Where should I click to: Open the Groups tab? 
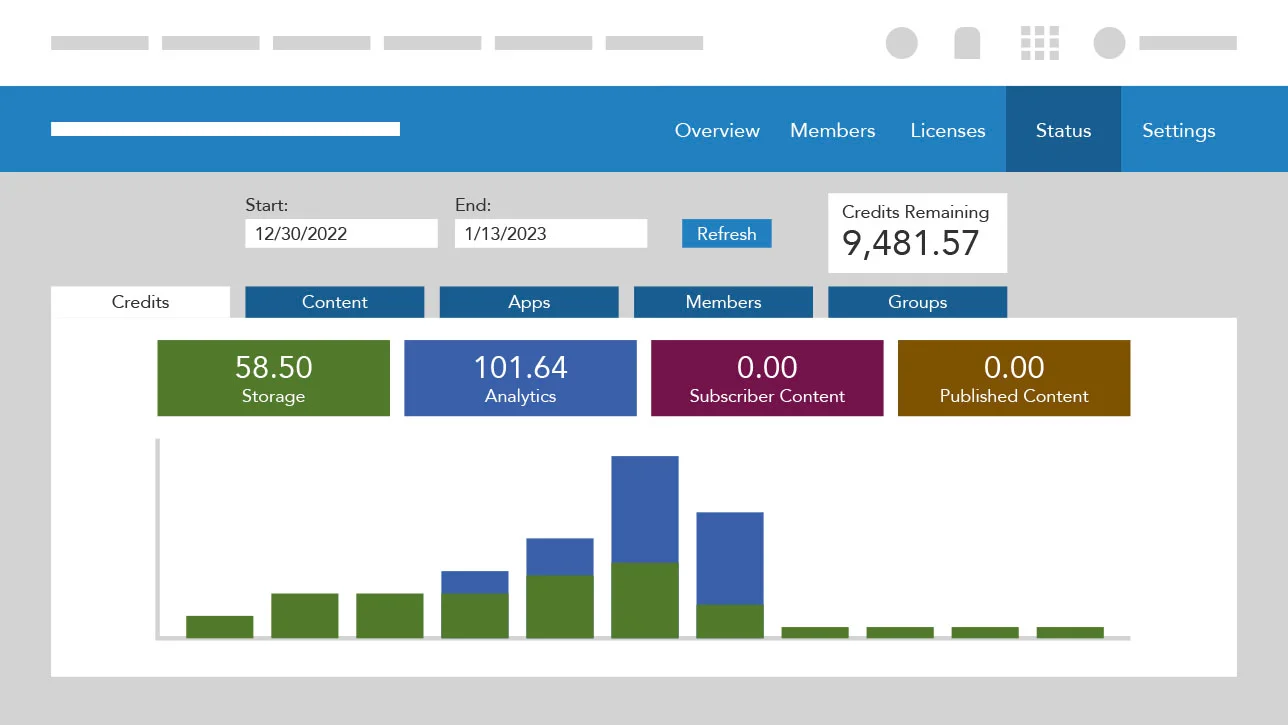[917, 302]
